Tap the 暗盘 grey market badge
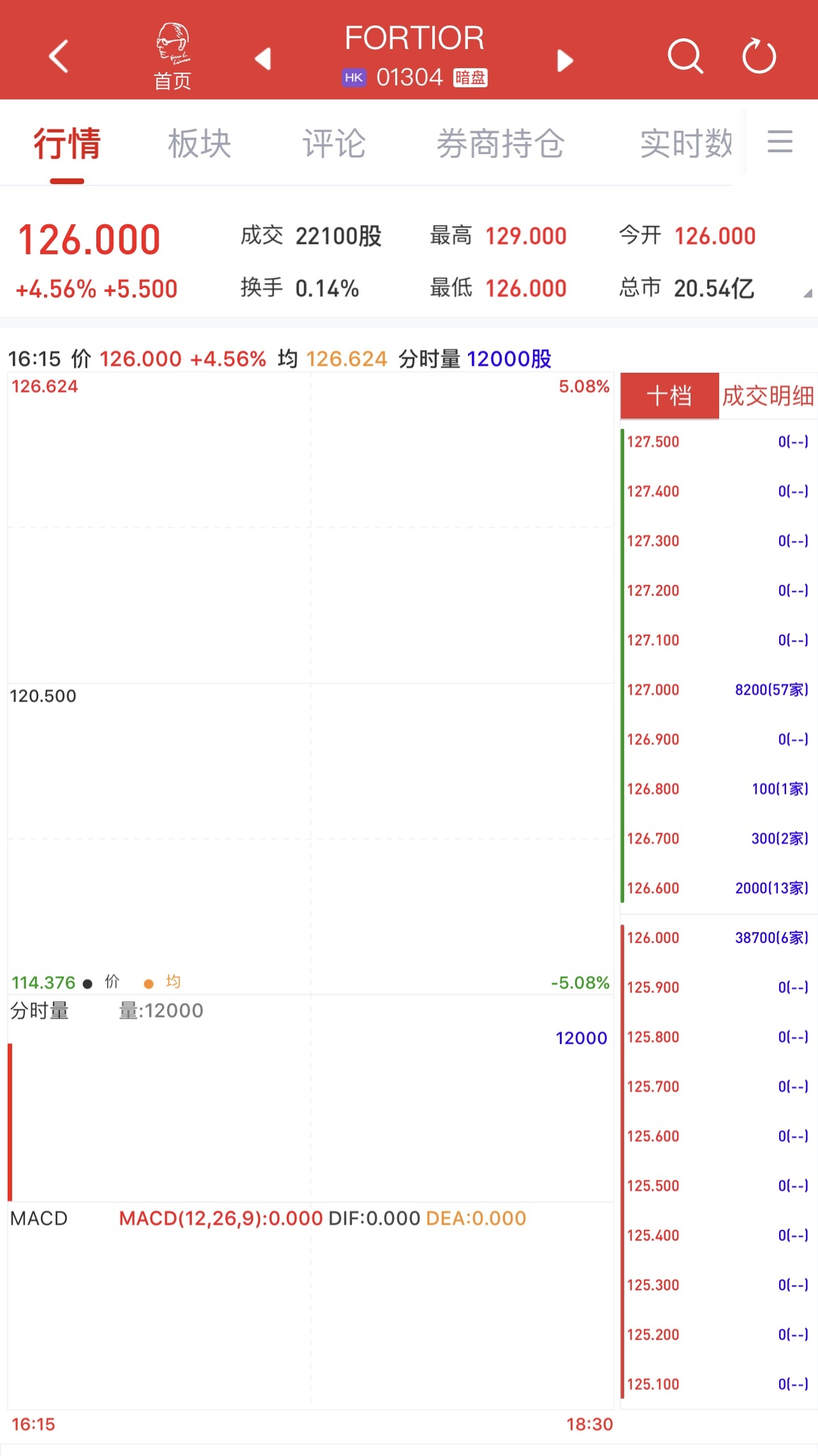The width and height of the screenshot is (818, 1456). 471,78
